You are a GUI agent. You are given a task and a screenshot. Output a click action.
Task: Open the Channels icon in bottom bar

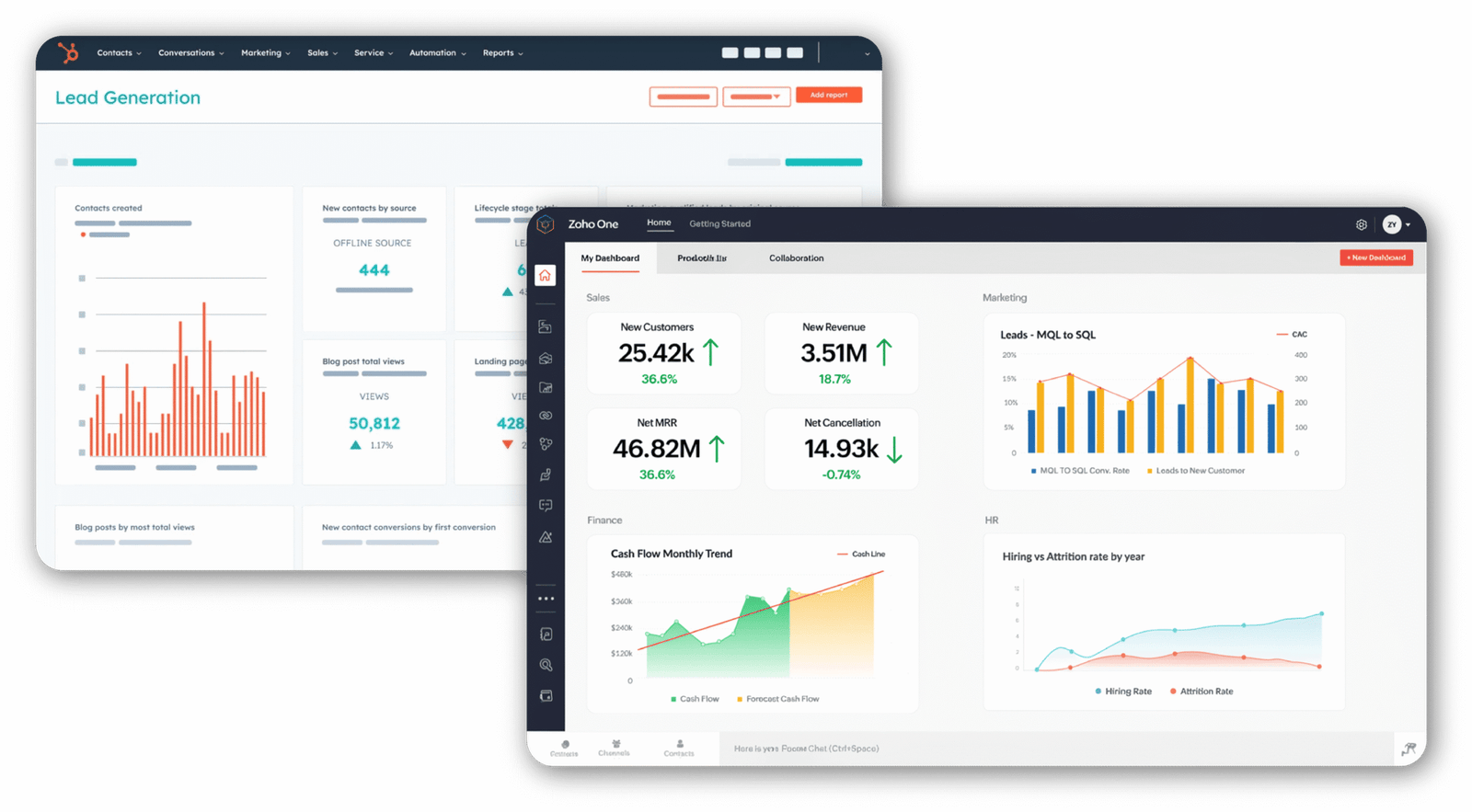615,747
